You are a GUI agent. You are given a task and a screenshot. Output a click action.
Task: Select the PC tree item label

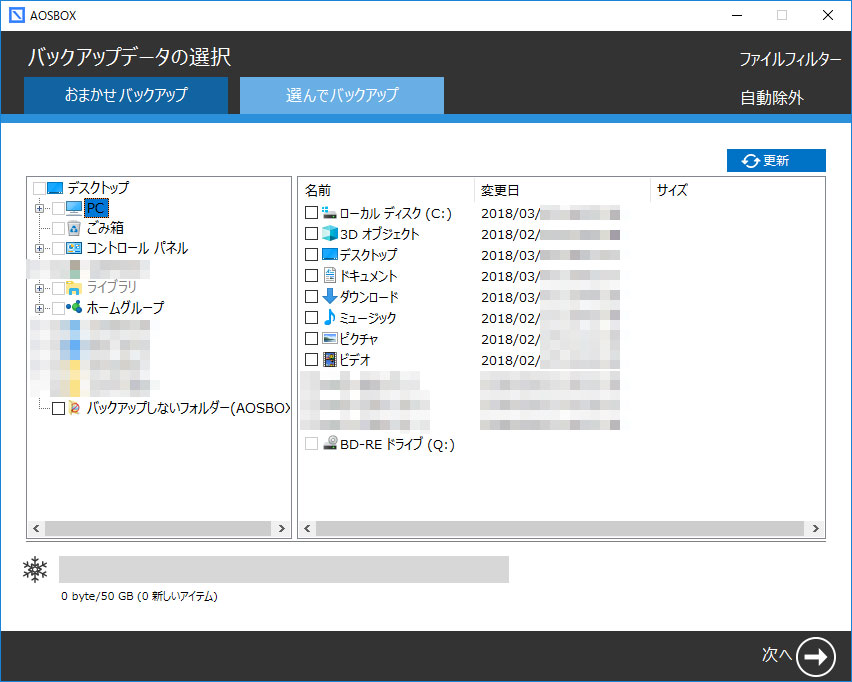(x=96, y=208)
